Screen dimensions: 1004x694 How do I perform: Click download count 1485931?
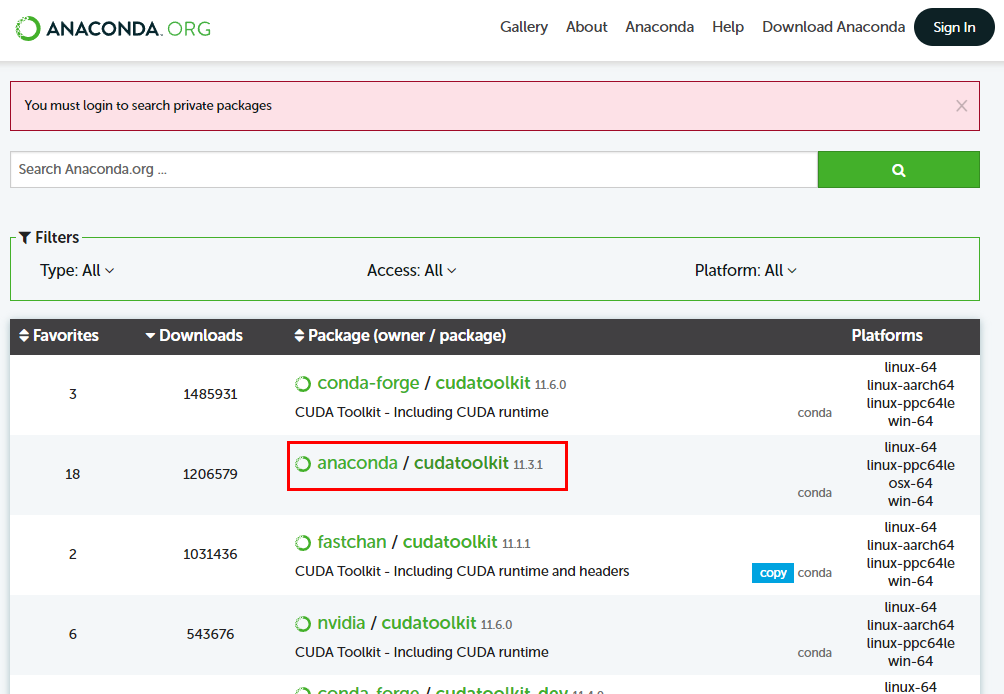pos(210,394)
